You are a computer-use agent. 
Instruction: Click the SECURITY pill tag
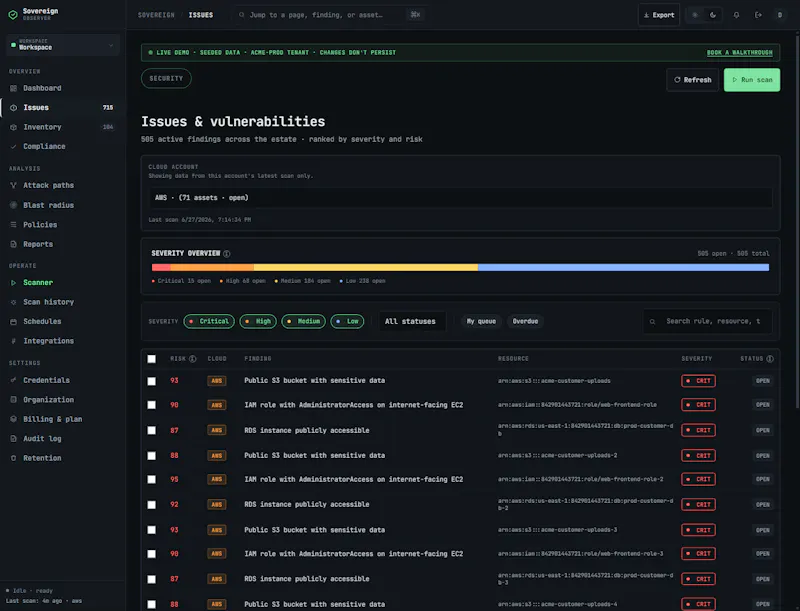[166, 79]
